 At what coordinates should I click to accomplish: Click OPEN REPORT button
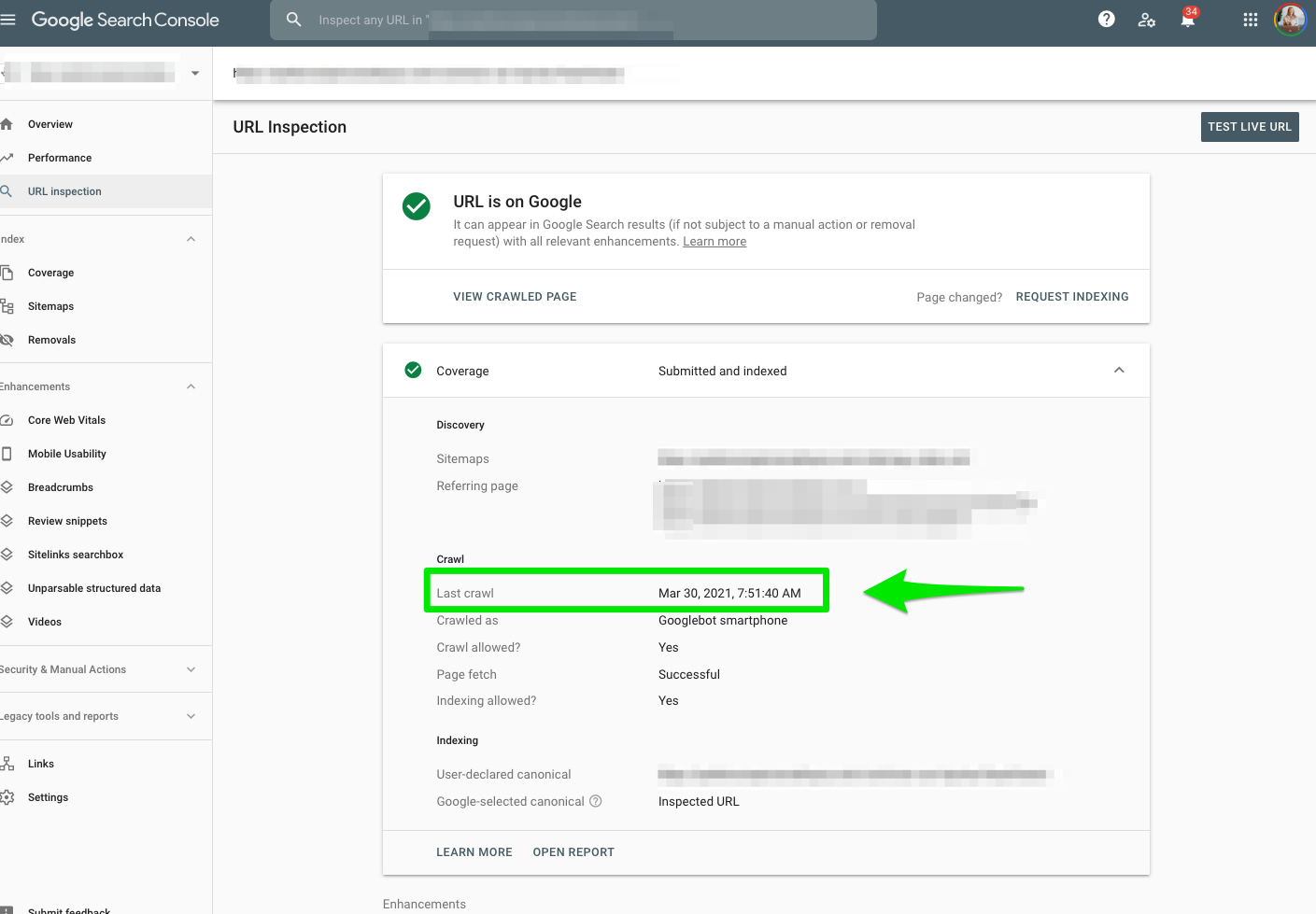pos(573,852)
